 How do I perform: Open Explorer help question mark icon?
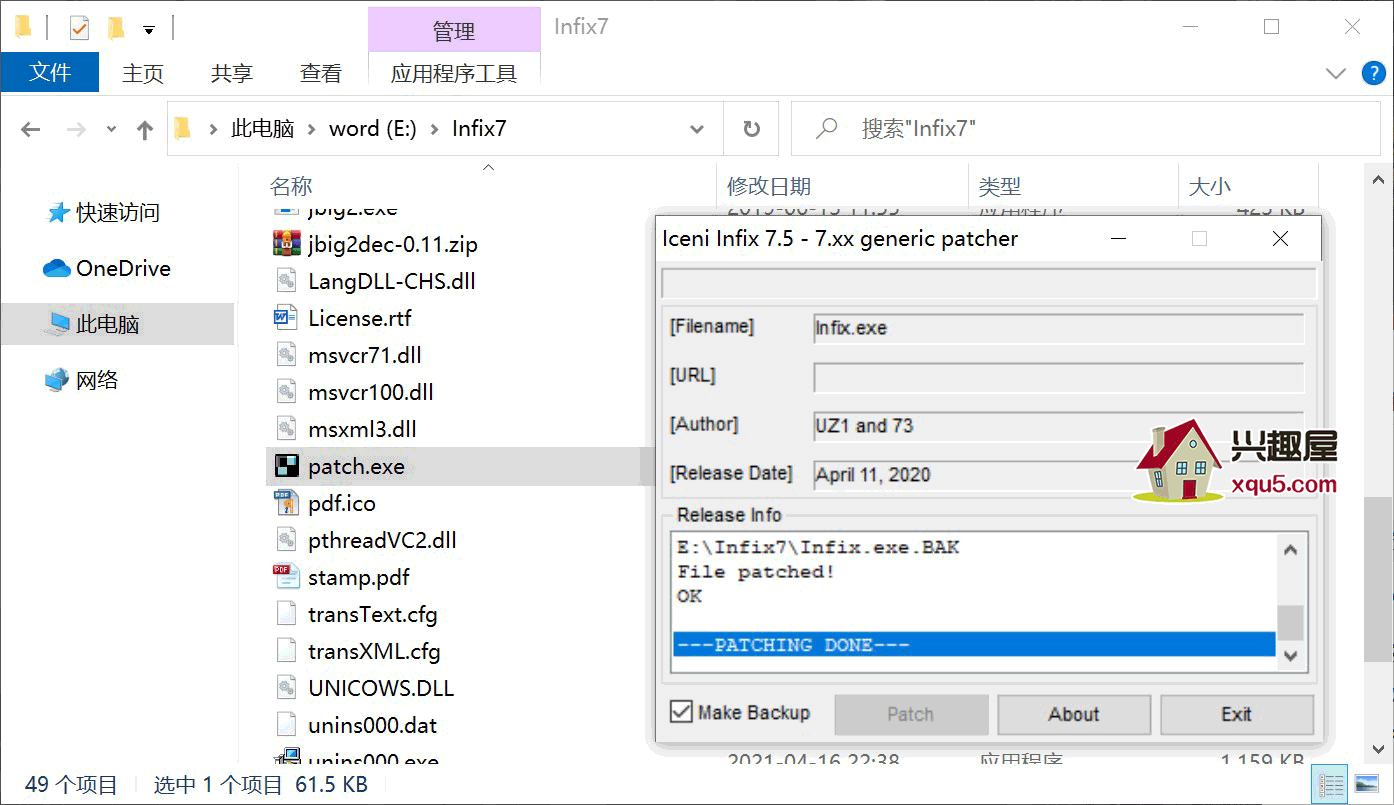tap(1373, 73)
